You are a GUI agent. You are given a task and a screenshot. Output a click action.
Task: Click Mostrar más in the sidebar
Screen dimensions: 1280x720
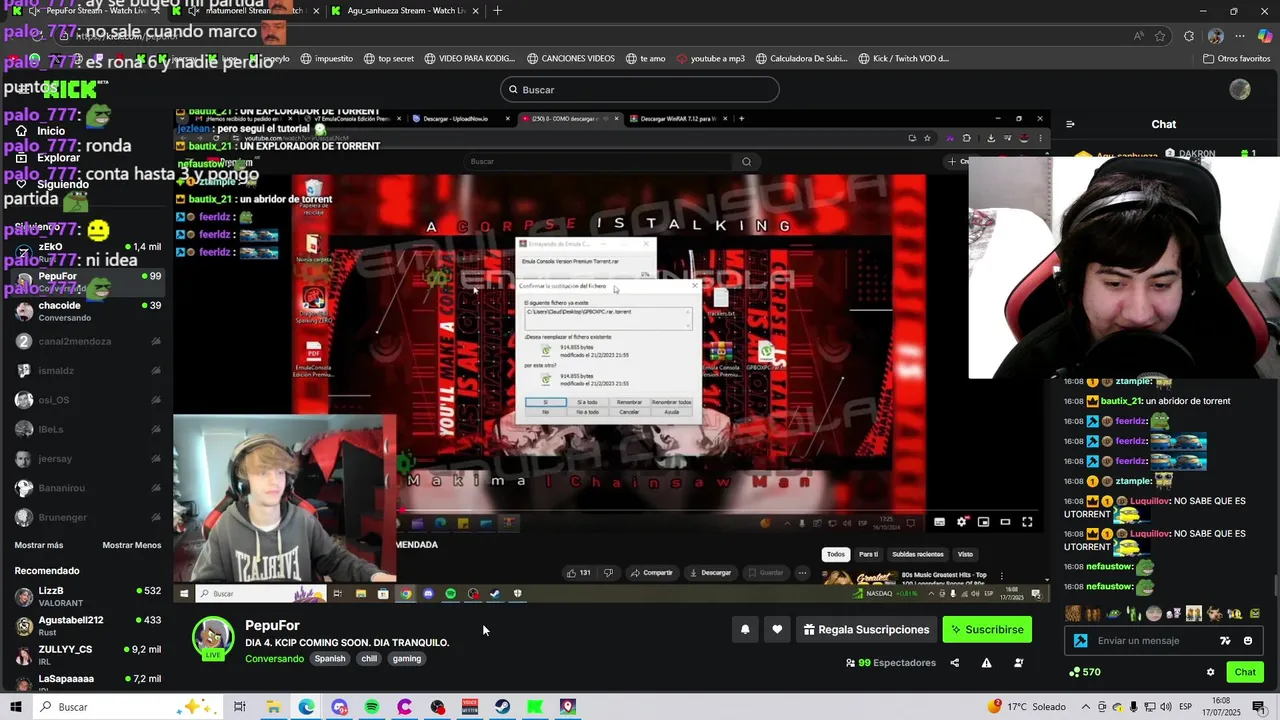pos(39,545)
